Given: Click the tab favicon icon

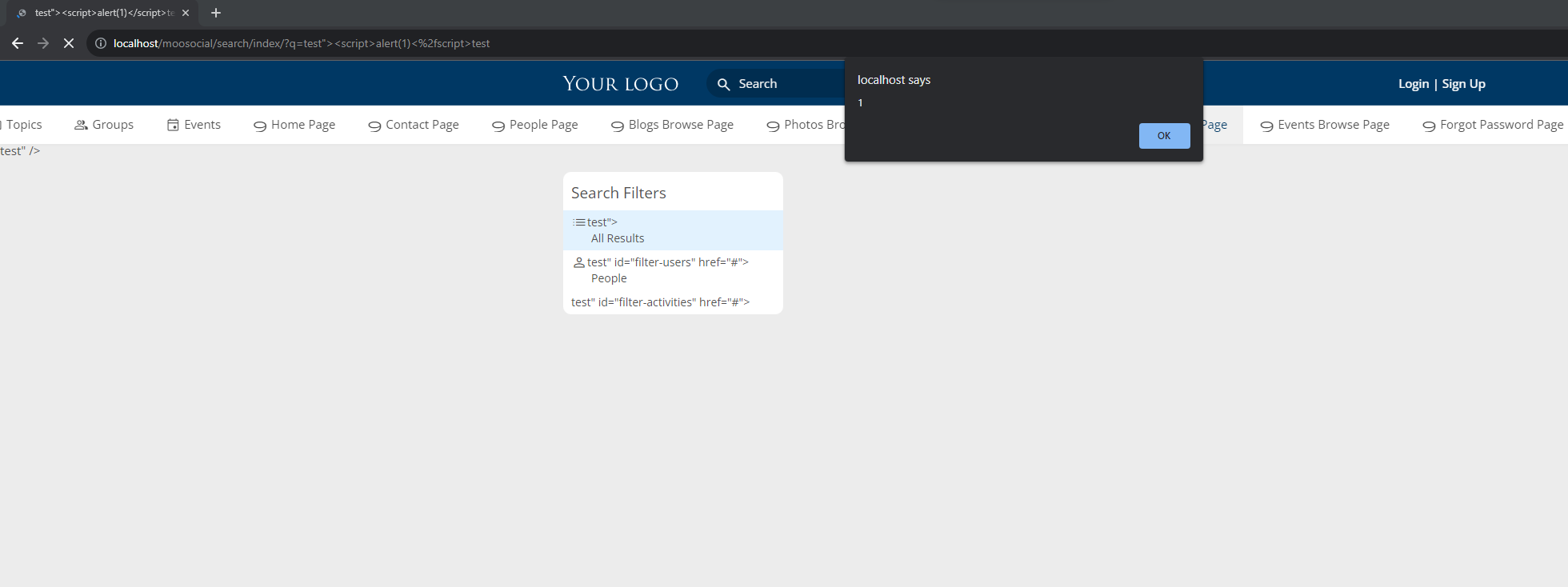Looking at the screenshot, I should coord(22,13).
